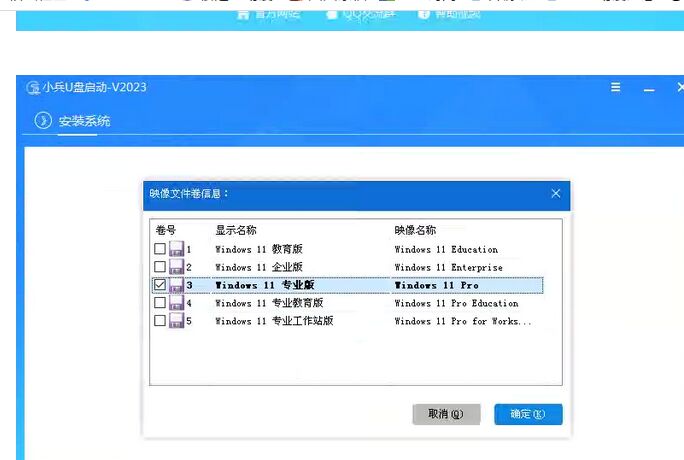Image resolution: width=684 pixels, height=460 pixels.
Task: Click image name Windows 11 Pro for Works...
Action: [463, 321]
